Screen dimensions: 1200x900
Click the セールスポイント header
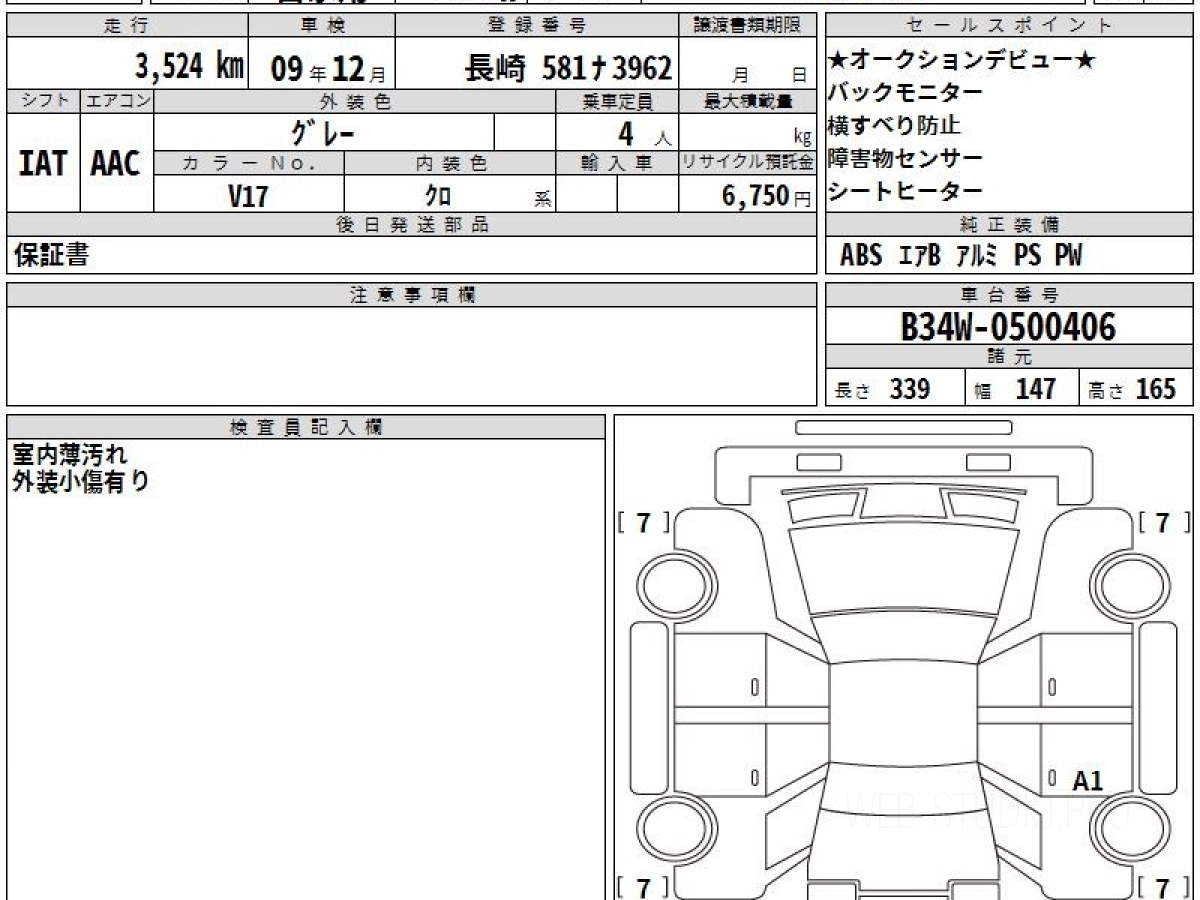pyautogui.click(x=1009, y=26)
